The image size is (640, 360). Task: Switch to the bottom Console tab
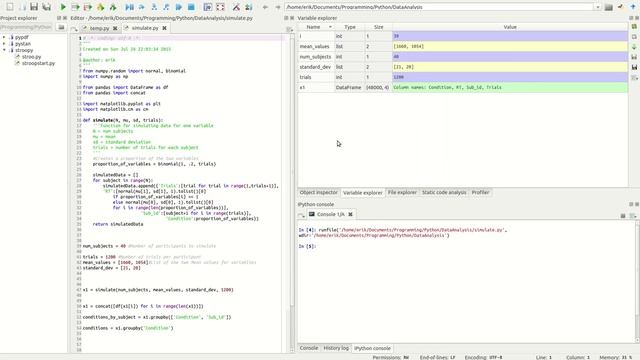tap(309, 348)
